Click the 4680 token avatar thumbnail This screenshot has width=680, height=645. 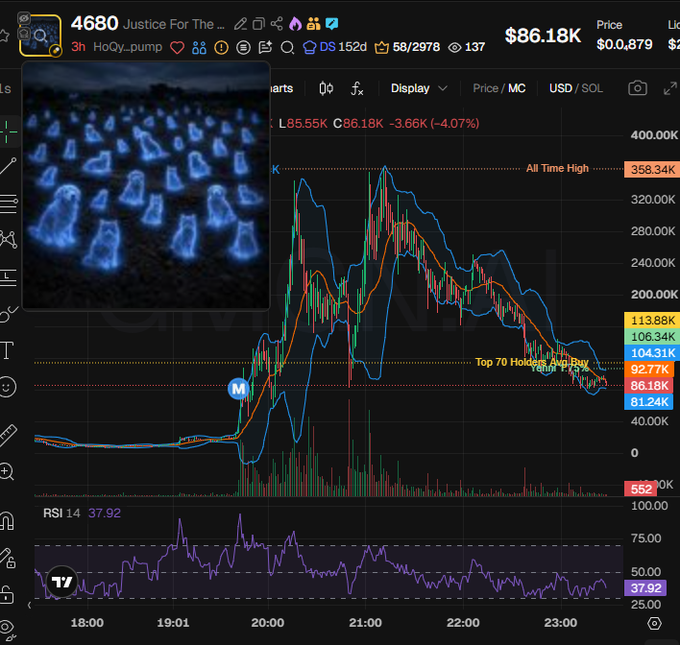pos(40,36)
